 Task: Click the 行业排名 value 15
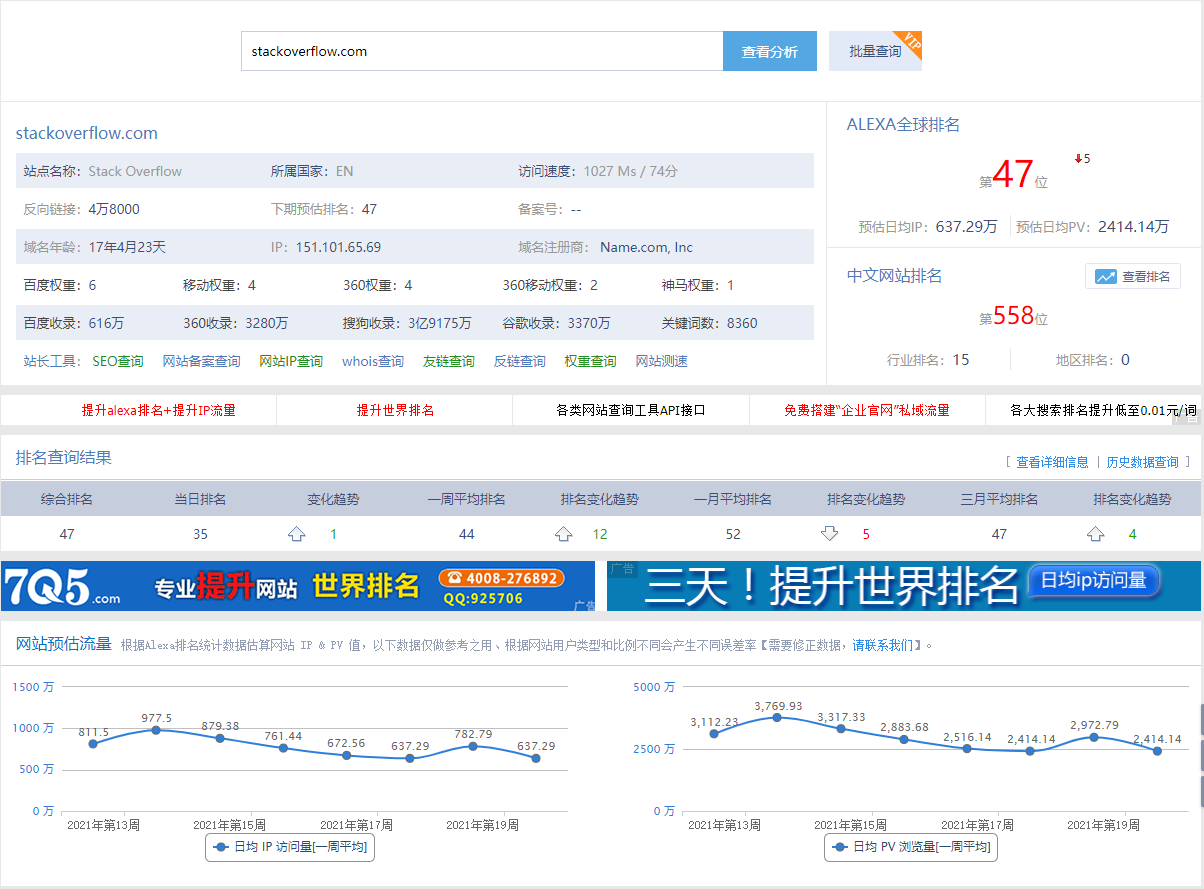961,360
